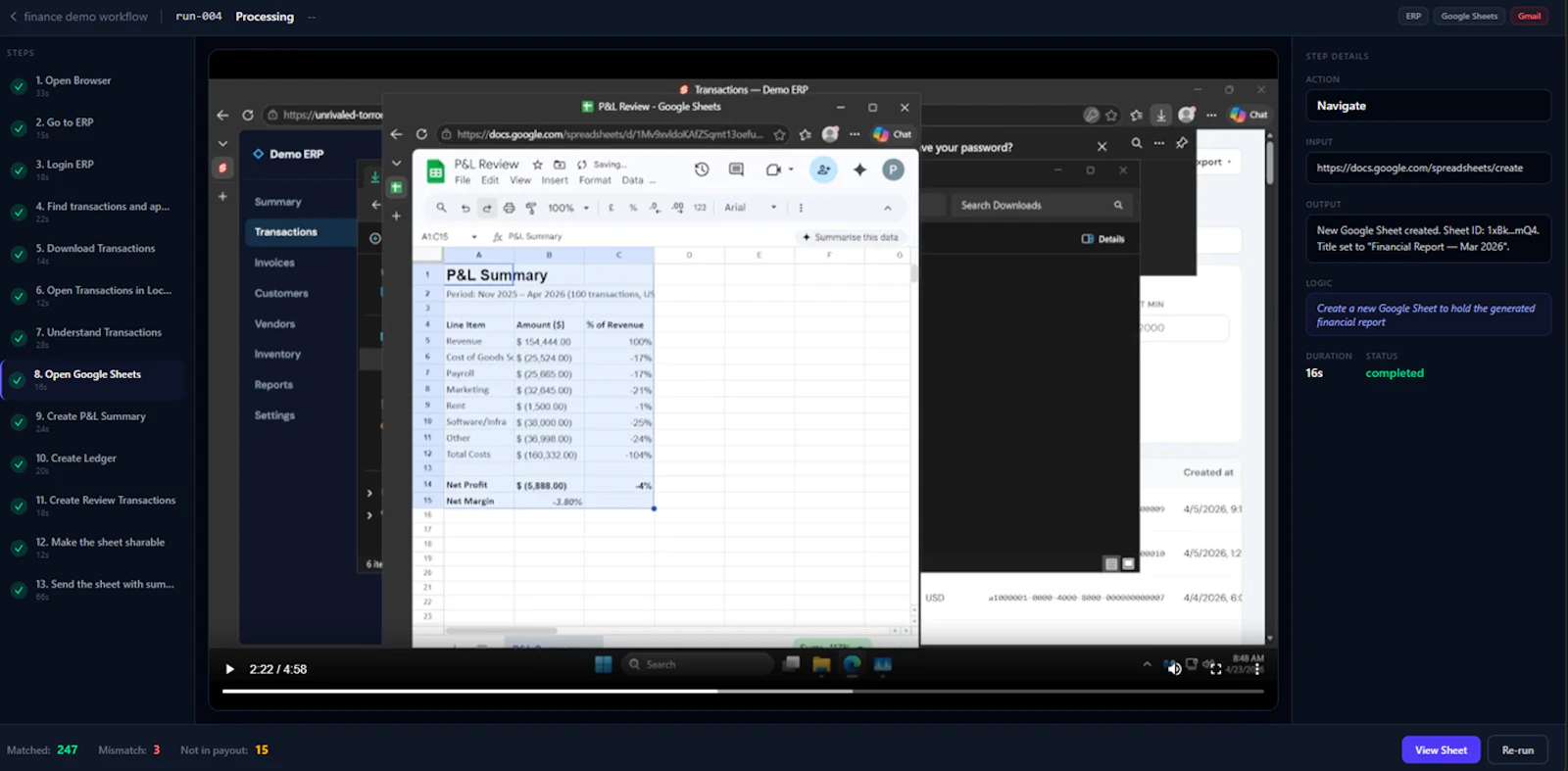
Task: Open the File menu in Sheets
Action: click(463, 180)
